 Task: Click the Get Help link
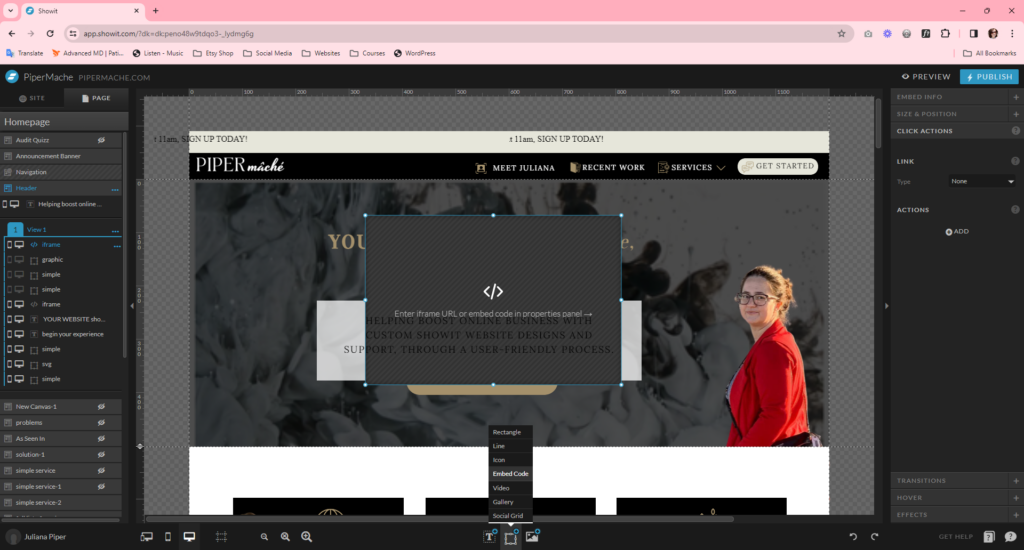pyautogui.click(x=955, y=537)
